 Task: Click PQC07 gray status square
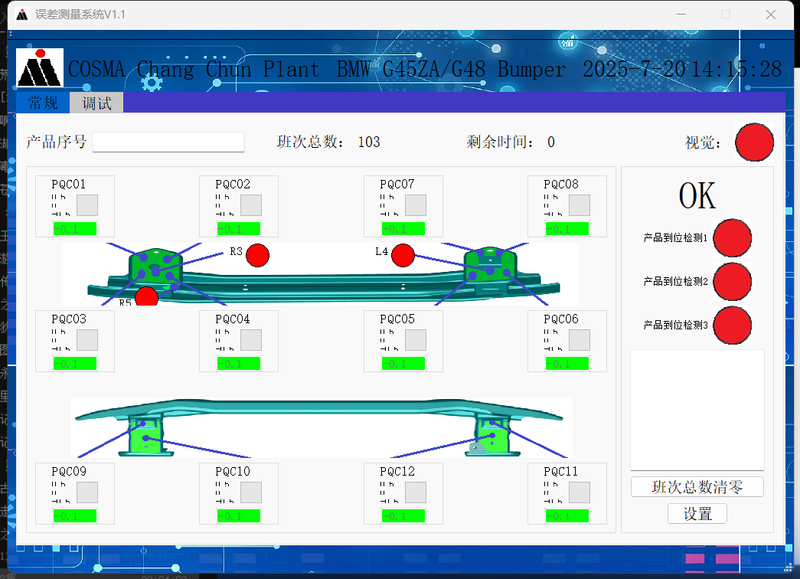coord(416,205)
